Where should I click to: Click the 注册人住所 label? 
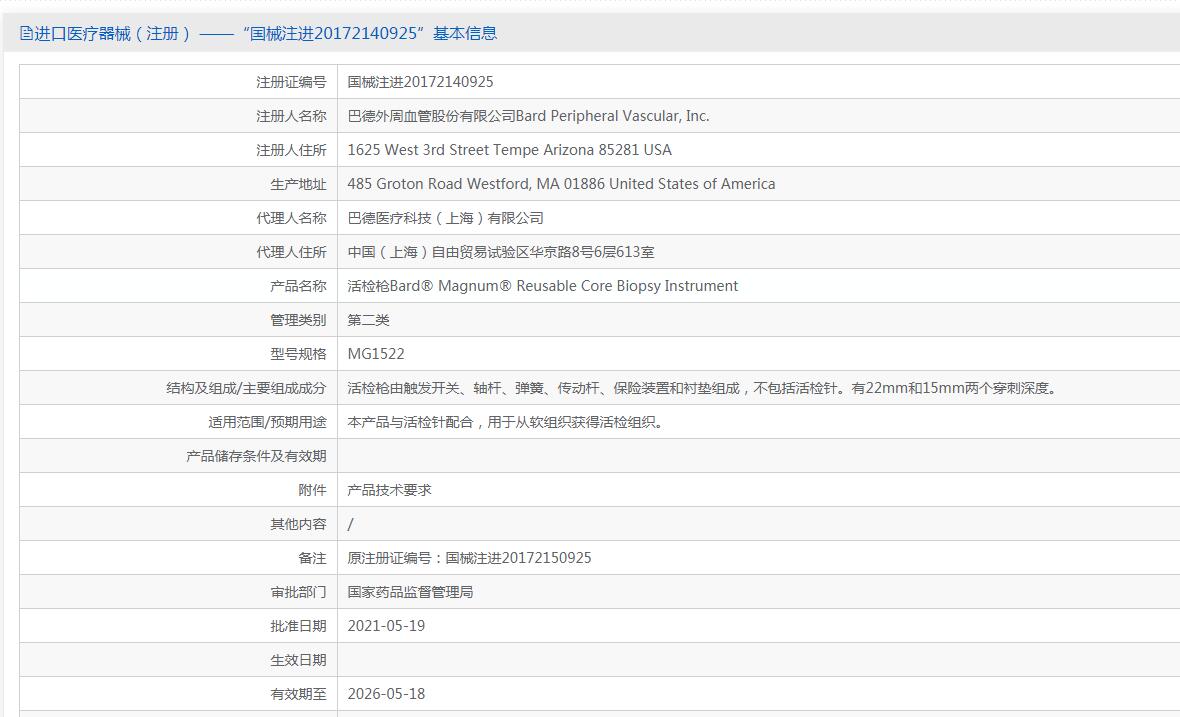tap(291, 150)
